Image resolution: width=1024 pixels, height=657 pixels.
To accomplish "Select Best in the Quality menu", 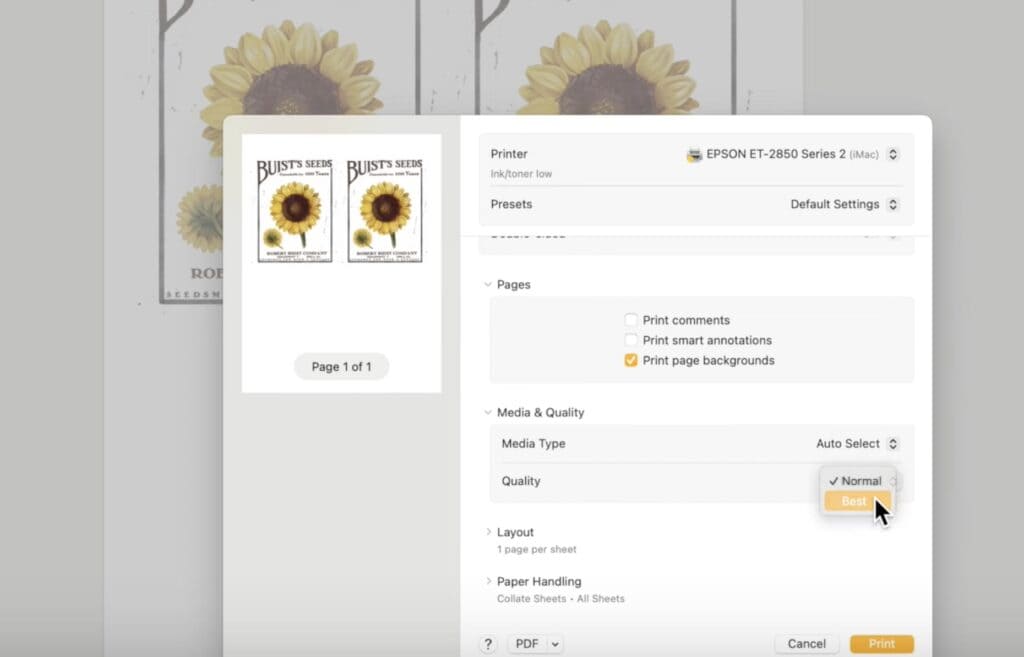I will [854, 501].
